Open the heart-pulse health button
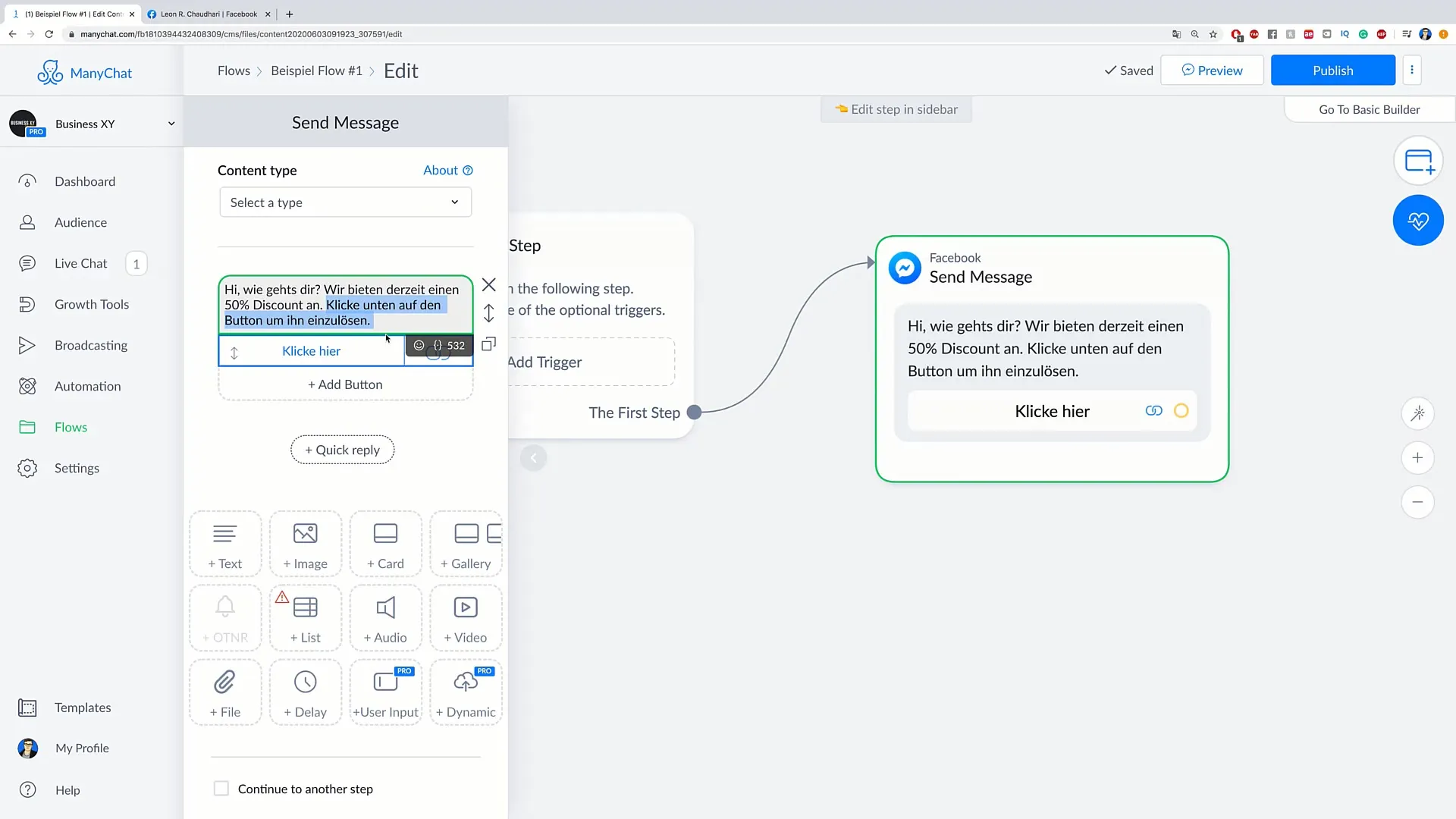 pos(1418,221)
